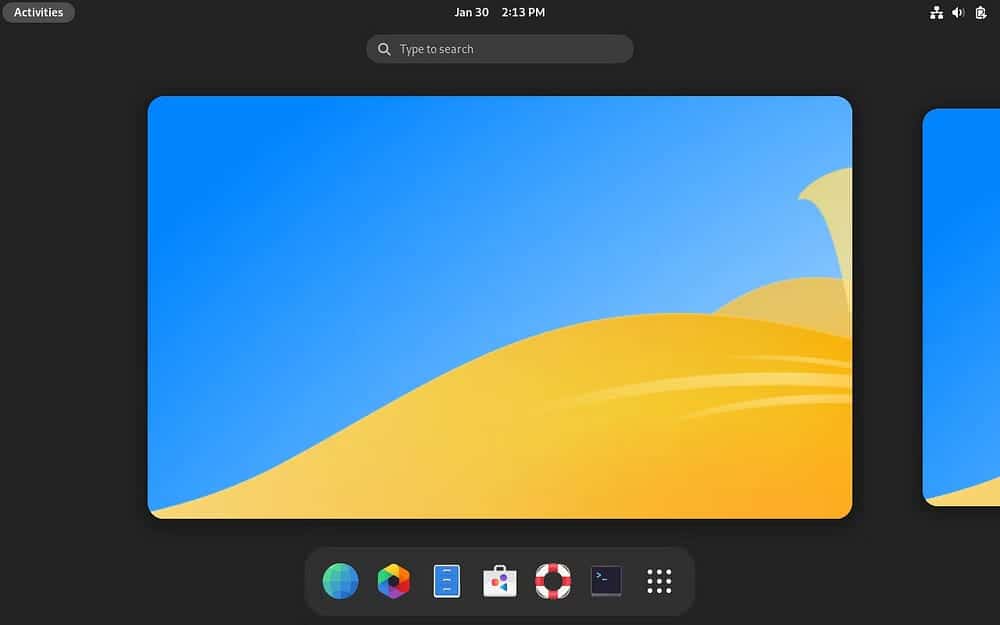Select the active workspace preview

click(500, 306)
